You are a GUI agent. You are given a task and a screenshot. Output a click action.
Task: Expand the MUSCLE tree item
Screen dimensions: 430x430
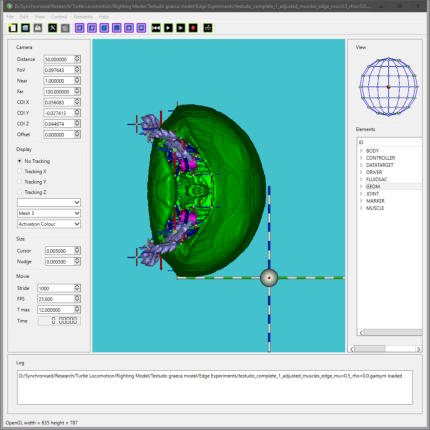361,208
